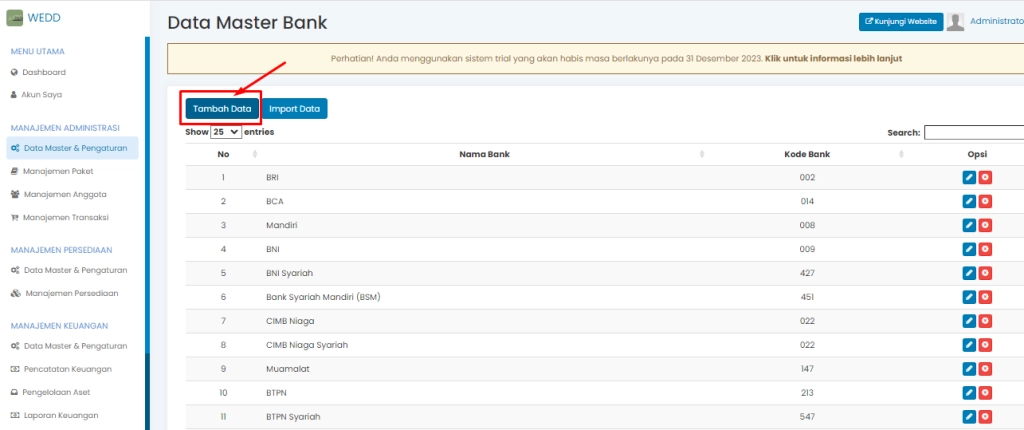This screenshot has width=1024, height=430.
Task: Focus the Search input field
Action: point(973,132)
